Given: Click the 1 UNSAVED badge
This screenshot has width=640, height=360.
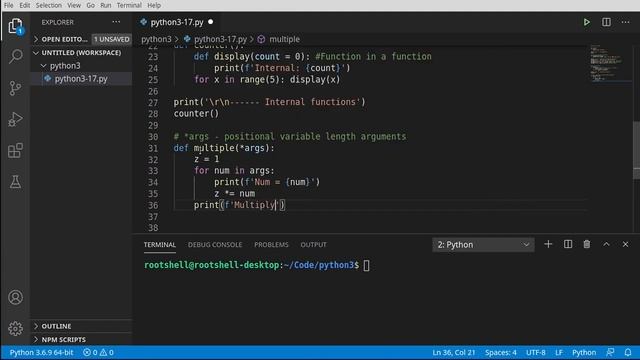Looking at the screenshot, I should click(x=111, y=39).
